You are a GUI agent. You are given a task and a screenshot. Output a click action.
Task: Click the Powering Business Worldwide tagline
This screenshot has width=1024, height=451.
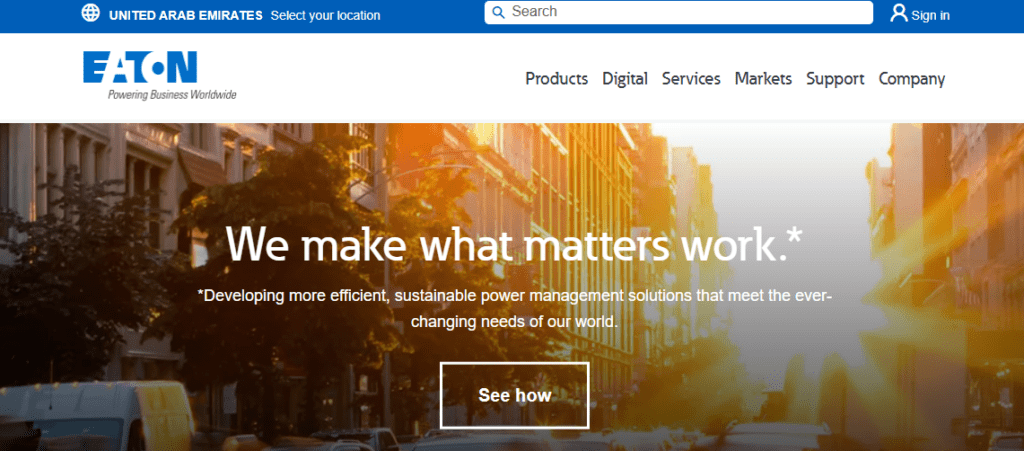(172, 95)
